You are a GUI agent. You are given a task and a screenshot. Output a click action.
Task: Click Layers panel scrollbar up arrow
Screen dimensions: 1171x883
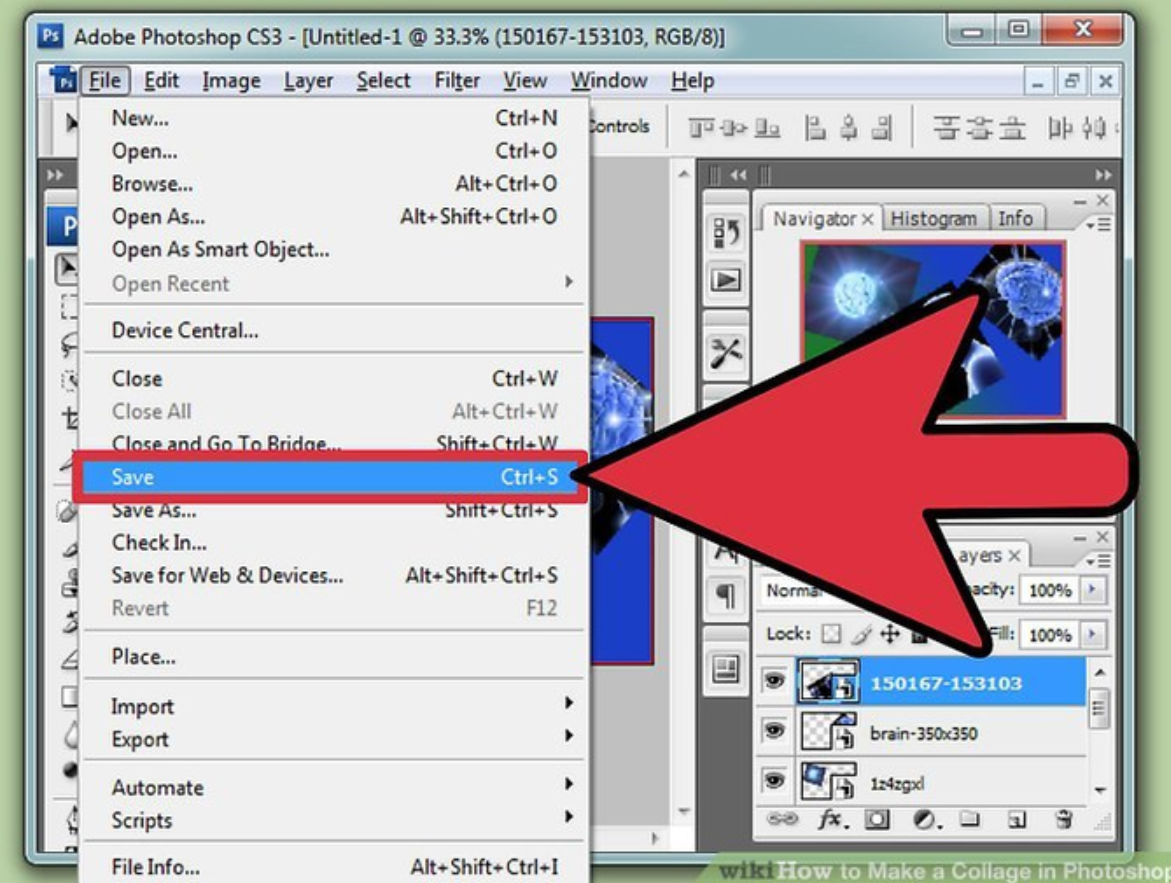click(x=1099, y=672)
